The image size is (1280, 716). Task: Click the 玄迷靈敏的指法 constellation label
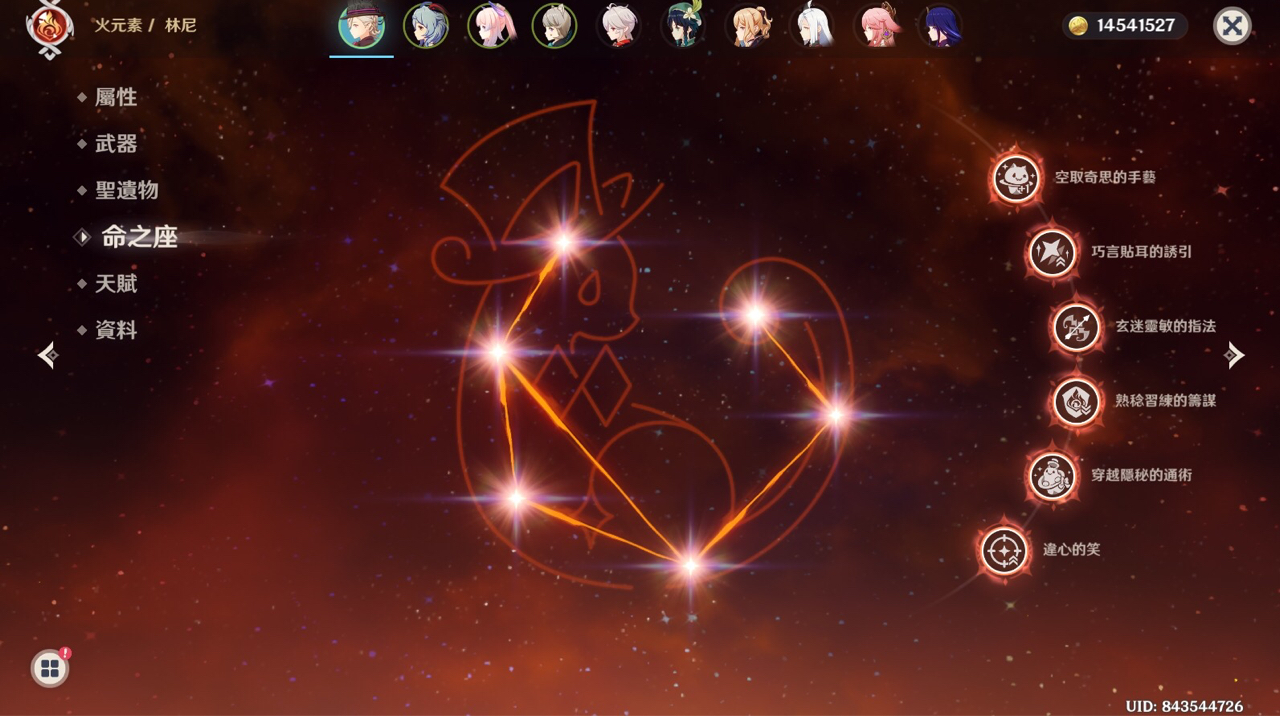[1166, 326]
